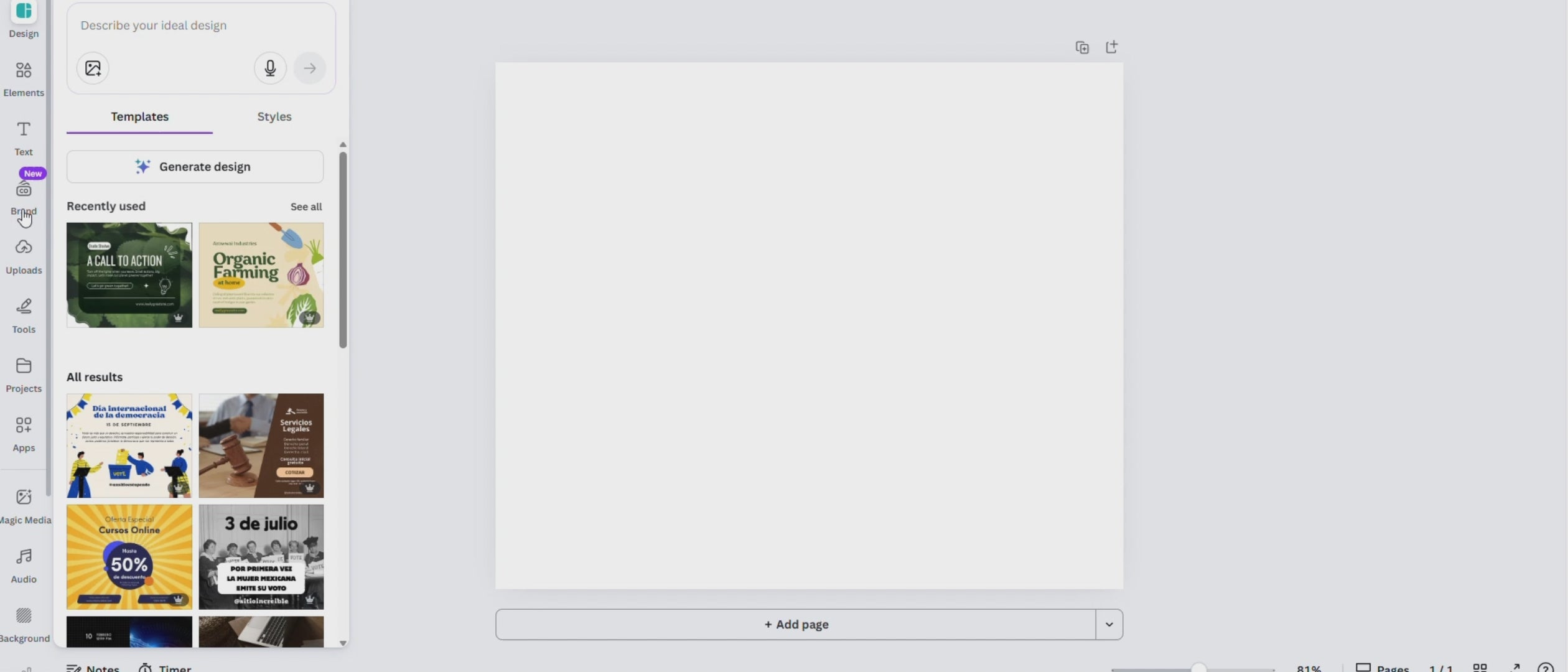The image size is (1568, 672).
Task: Click See all recently used templates
Action: pyautogui.click(x=306, y=207)
